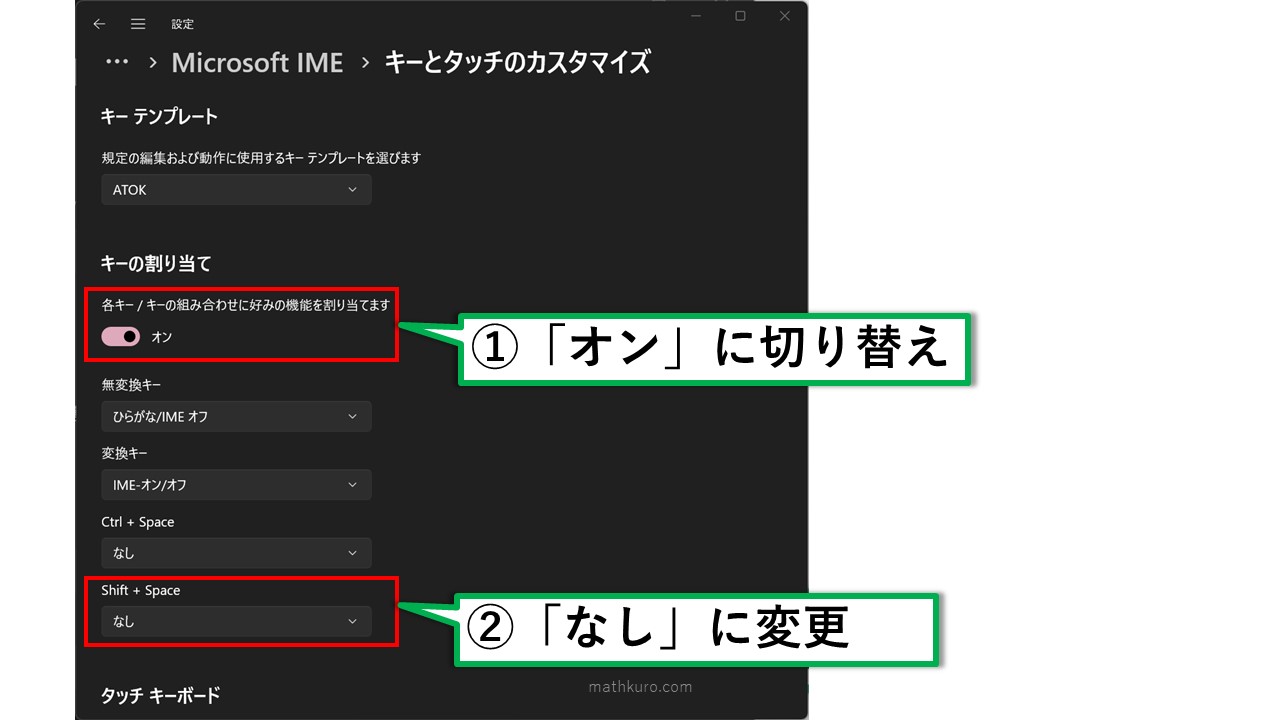Open Microsoft IME breadcrumb
This screenshot has width=1280, height=720.
click(x=257, y=62)
